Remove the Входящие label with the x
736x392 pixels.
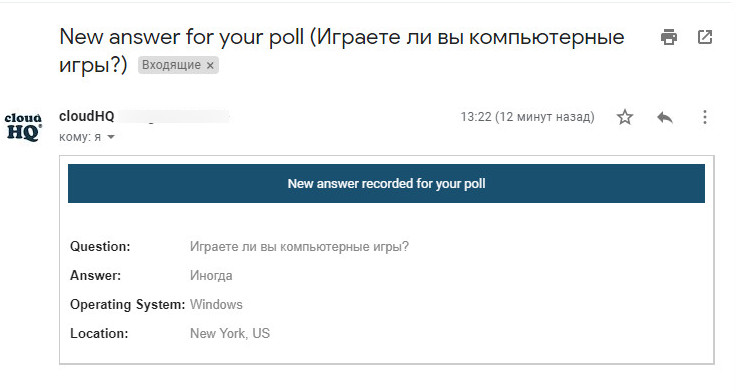coord(210,65)
